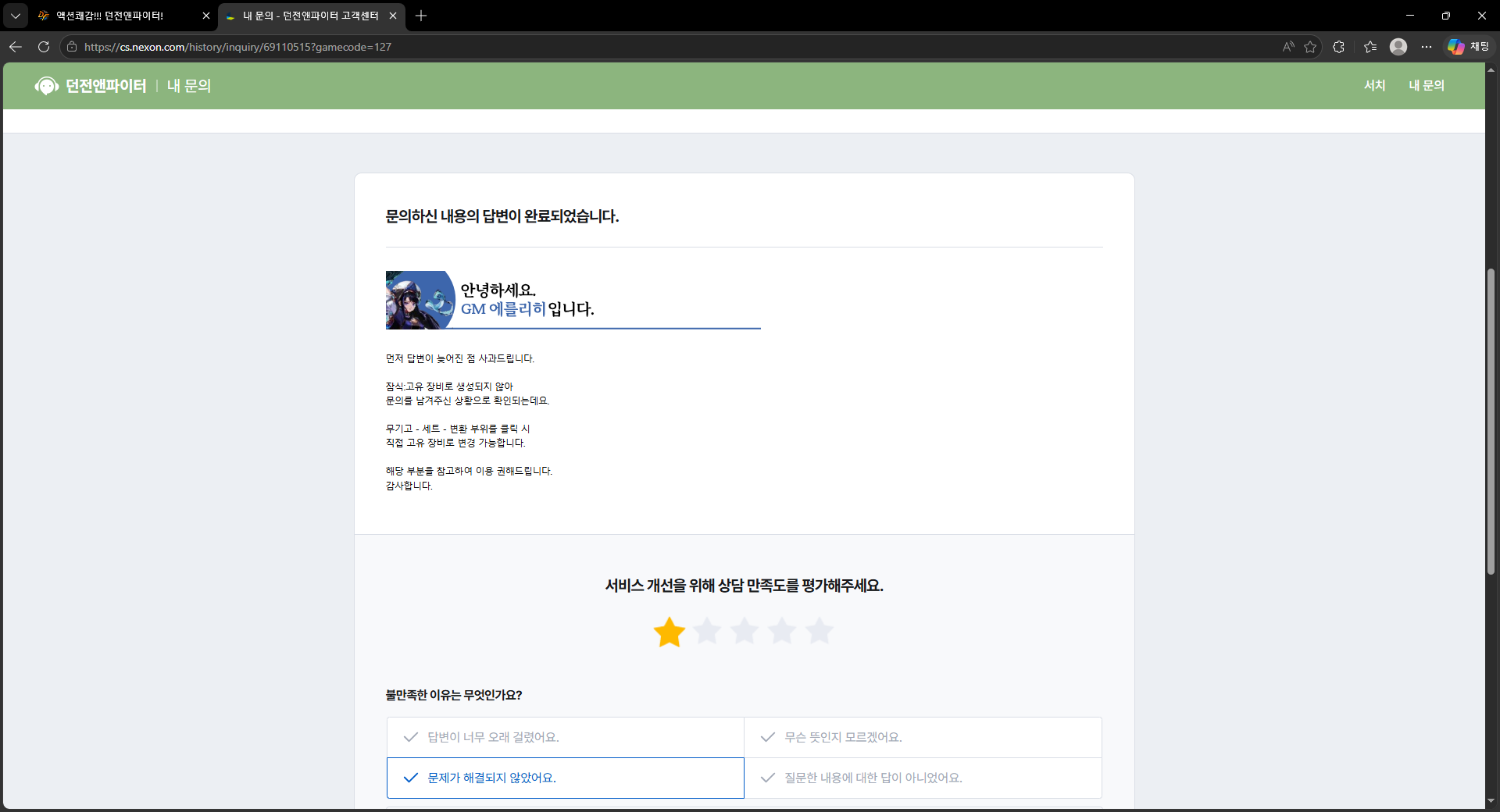
Task: Click the browser back arrow button
Action: tap(16, 47)
